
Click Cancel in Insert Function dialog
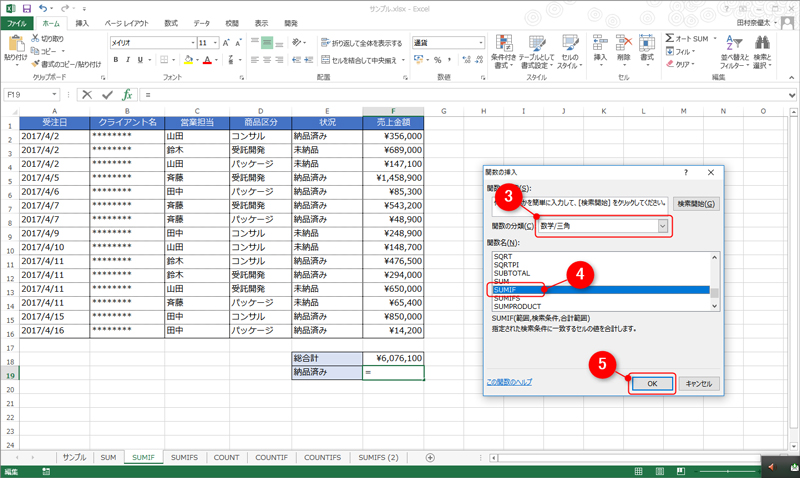tap(698, 384)
